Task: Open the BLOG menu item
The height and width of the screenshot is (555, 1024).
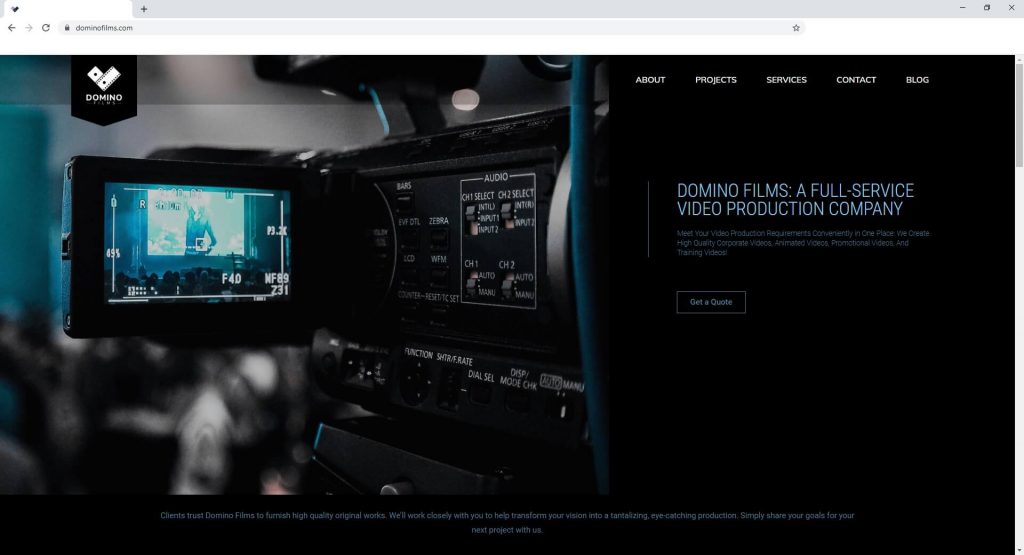Action: tap(917, 80)
